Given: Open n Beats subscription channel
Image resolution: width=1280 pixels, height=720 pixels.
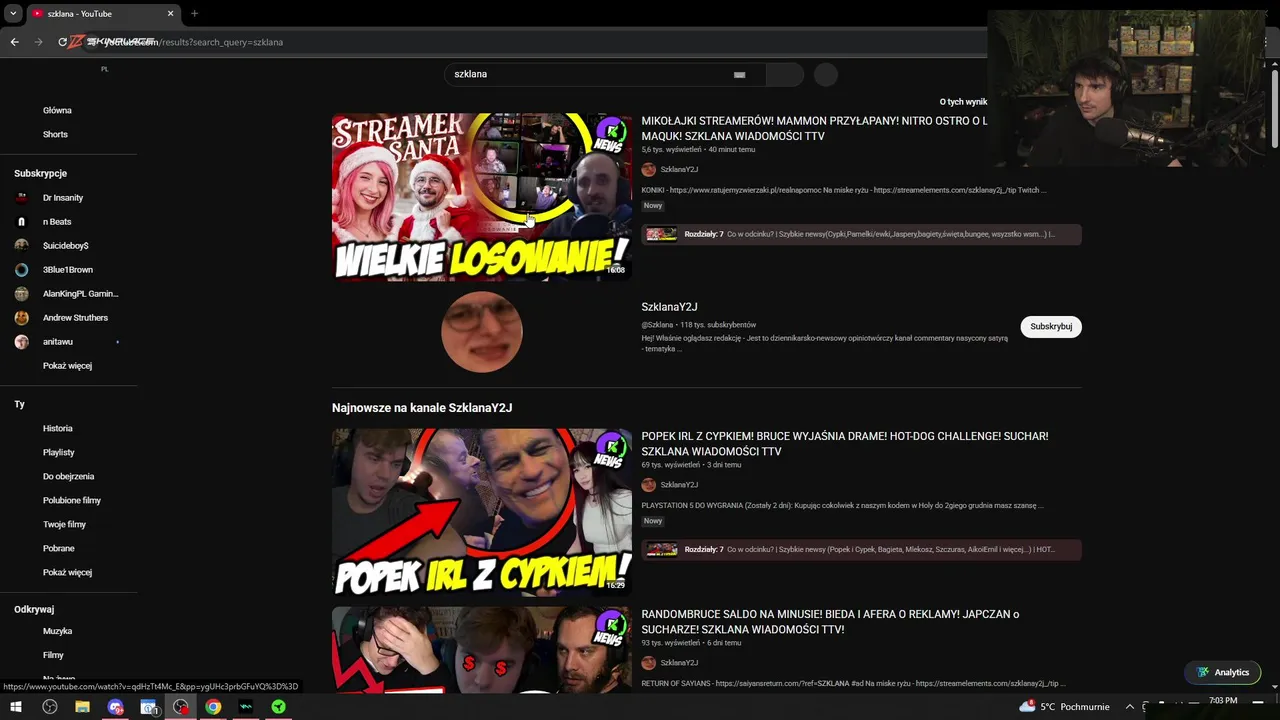Looking at the screenshot, I should coord(57,222).
